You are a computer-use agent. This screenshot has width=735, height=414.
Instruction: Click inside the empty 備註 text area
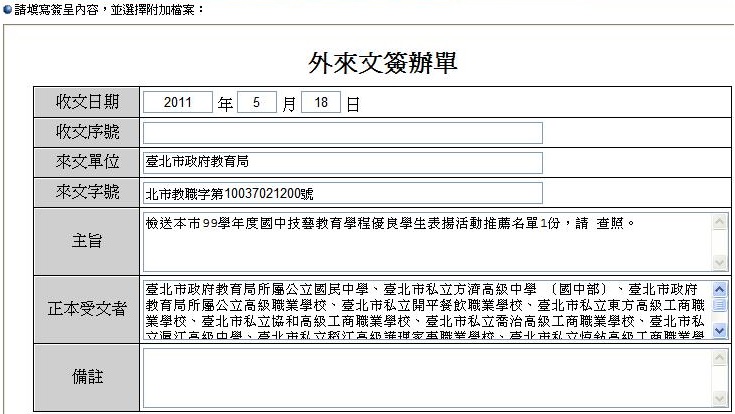[427, 377]
